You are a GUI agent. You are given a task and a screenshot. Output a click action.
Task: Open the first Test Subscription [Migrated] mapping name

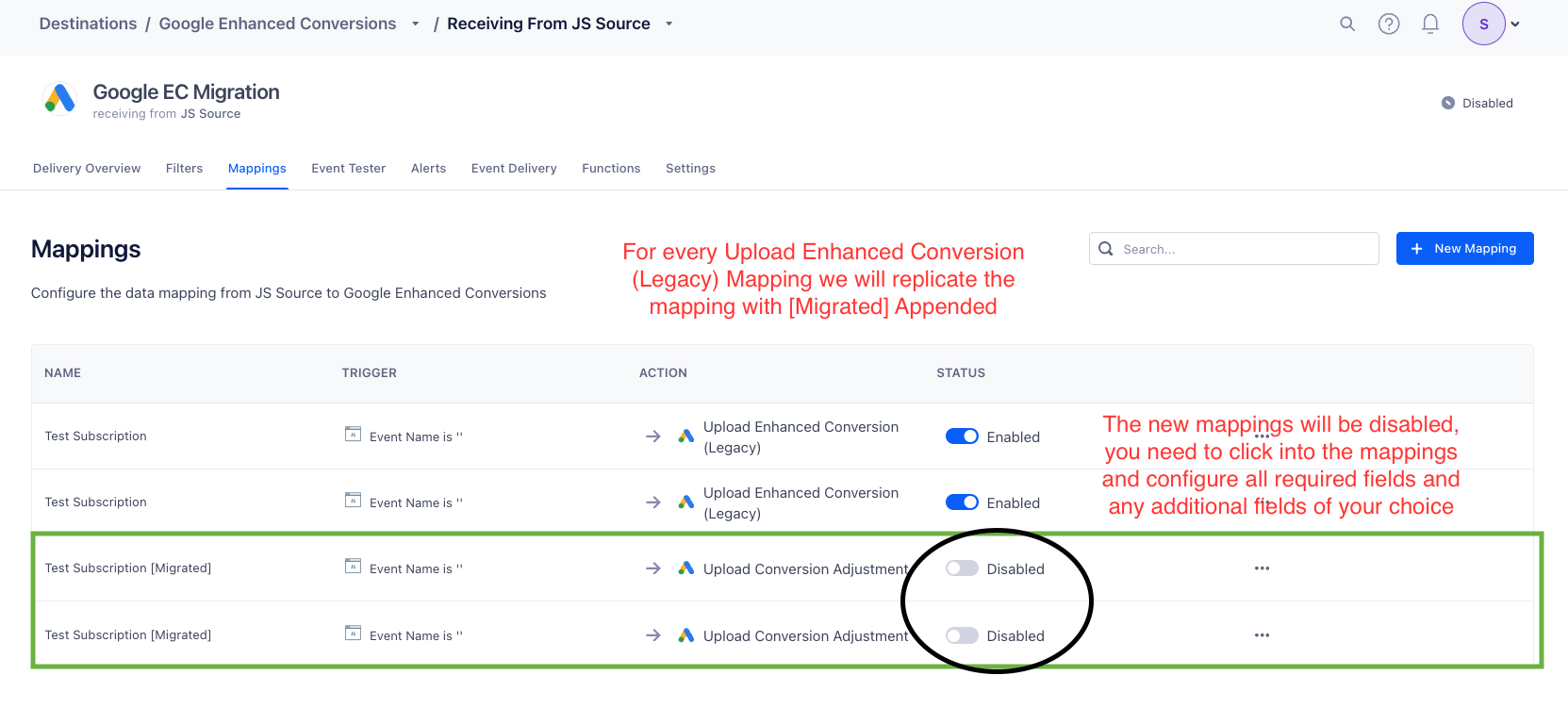[127, 568]
